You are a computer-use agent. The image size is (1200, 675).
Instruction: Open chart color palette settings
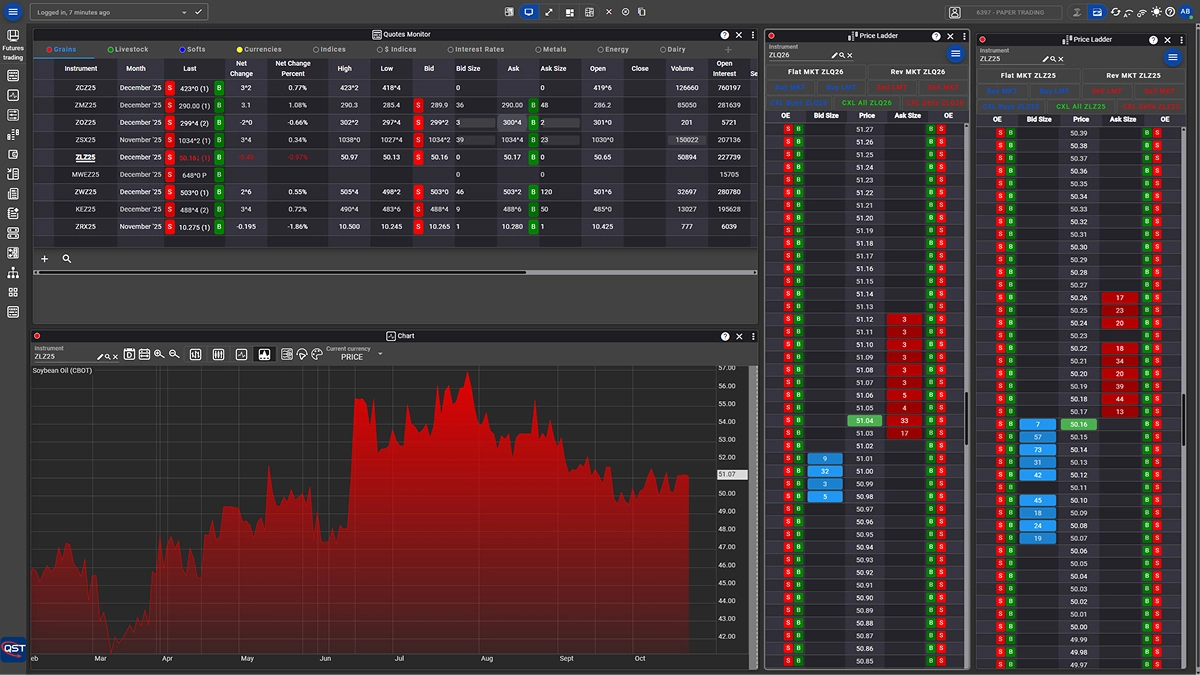317,354
